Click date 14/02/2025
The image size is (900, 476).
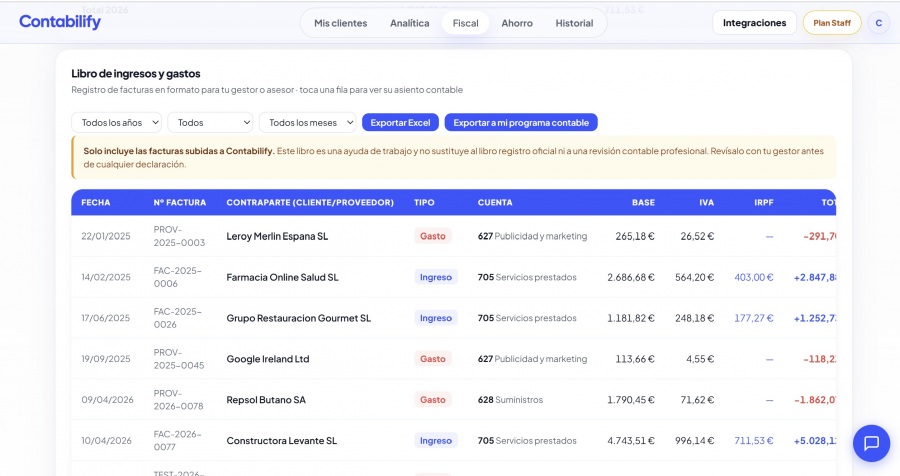pos(106,277)
